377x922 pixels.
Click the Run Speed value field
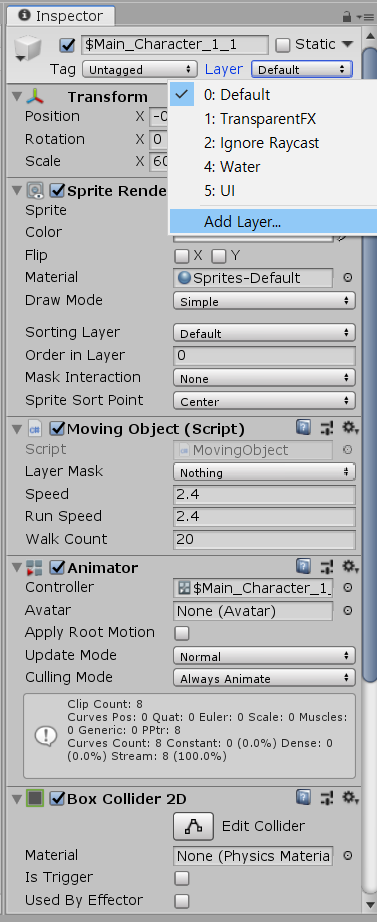point(264,517)
